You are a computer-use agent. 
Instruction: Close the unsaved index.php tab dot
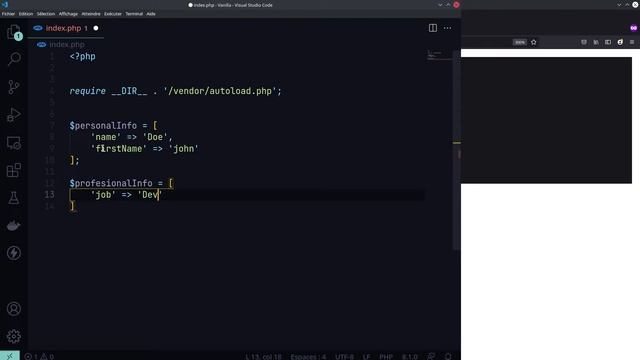[x=96, y=28]
